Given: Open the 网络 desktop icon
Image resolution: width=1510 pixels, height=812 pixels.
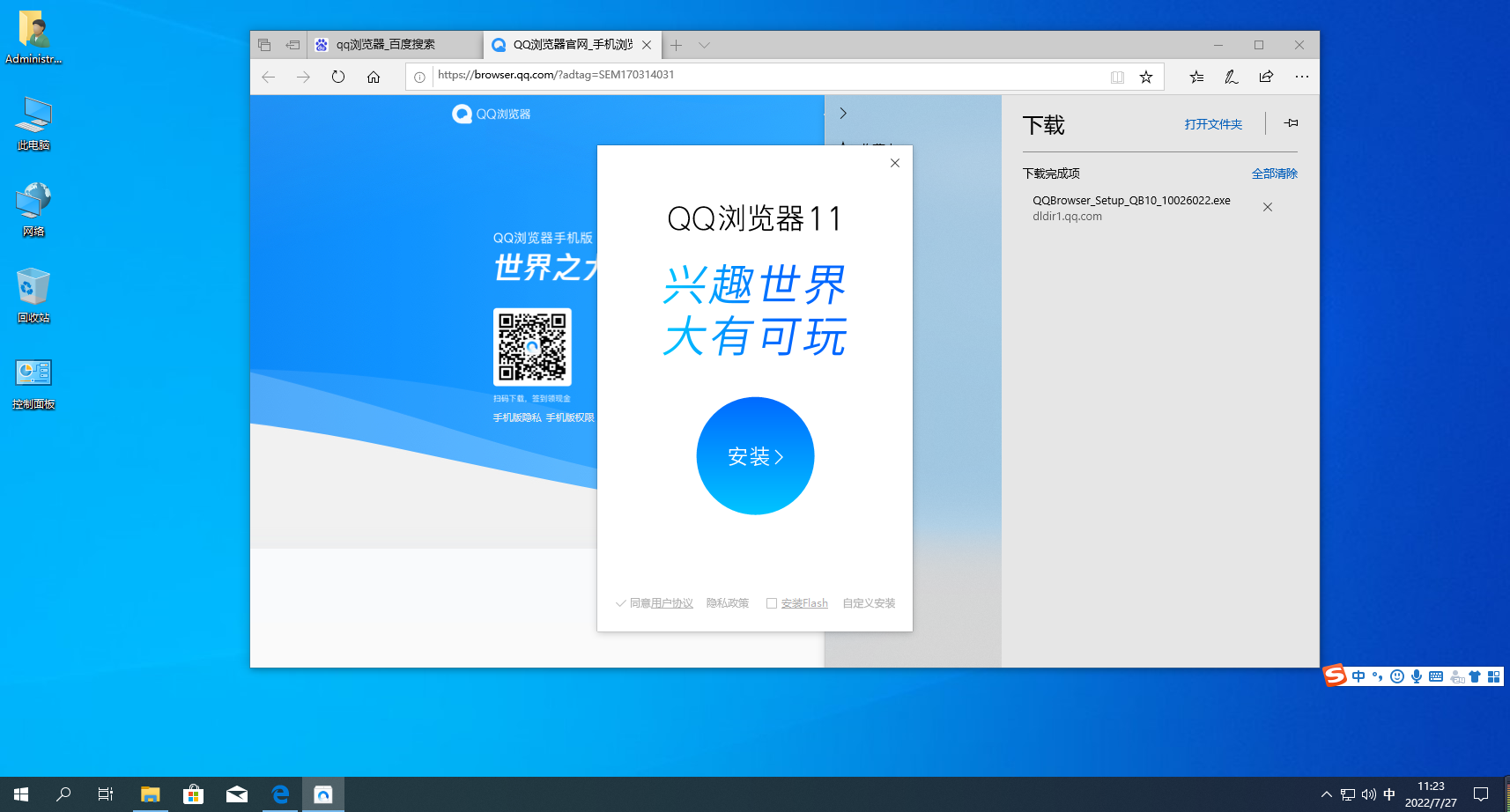Looking at the screenshot, I should [x=33, y=210].
